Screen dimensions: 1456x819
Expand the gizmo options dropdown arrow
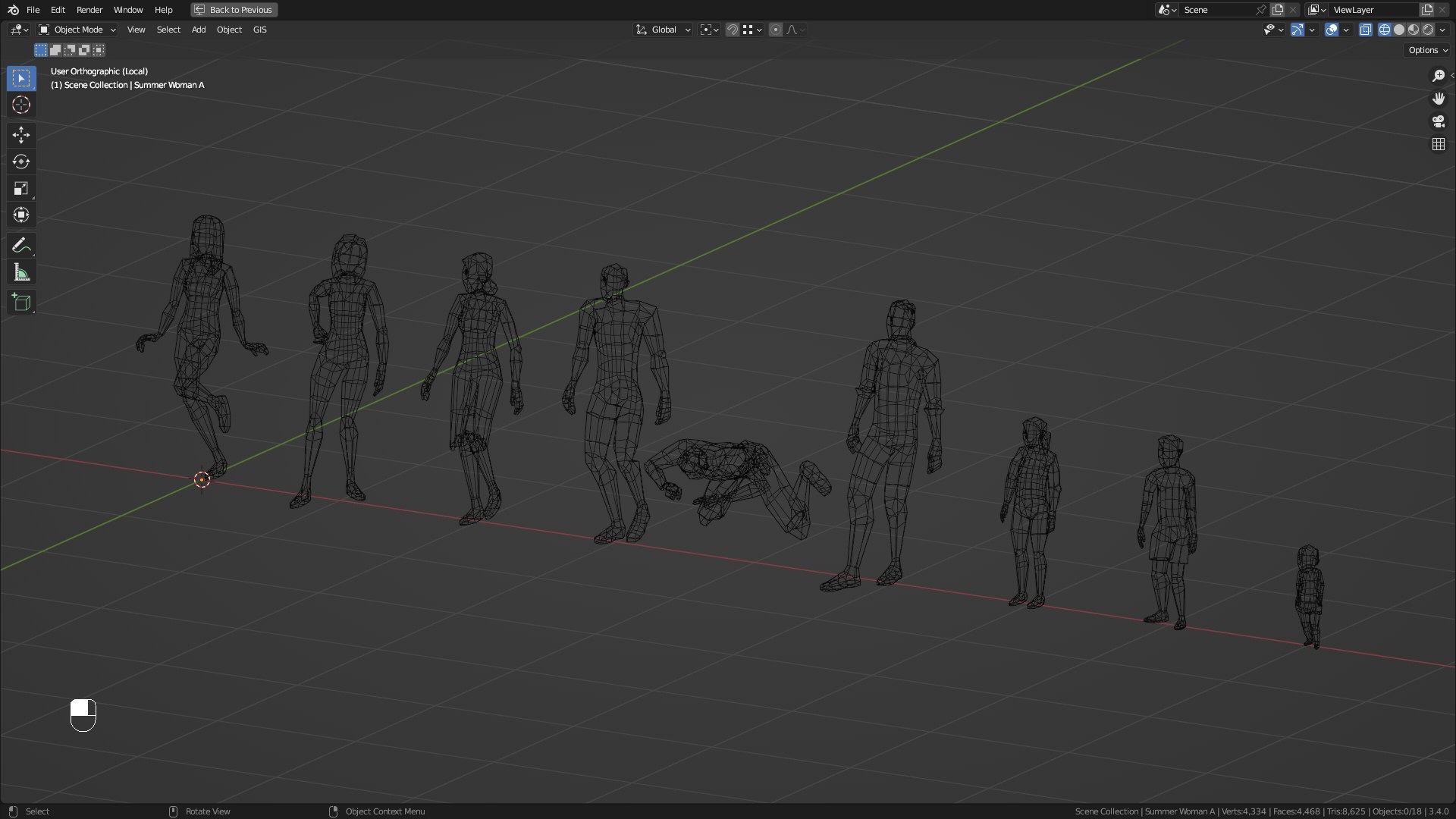click(x=1312, y=30)
